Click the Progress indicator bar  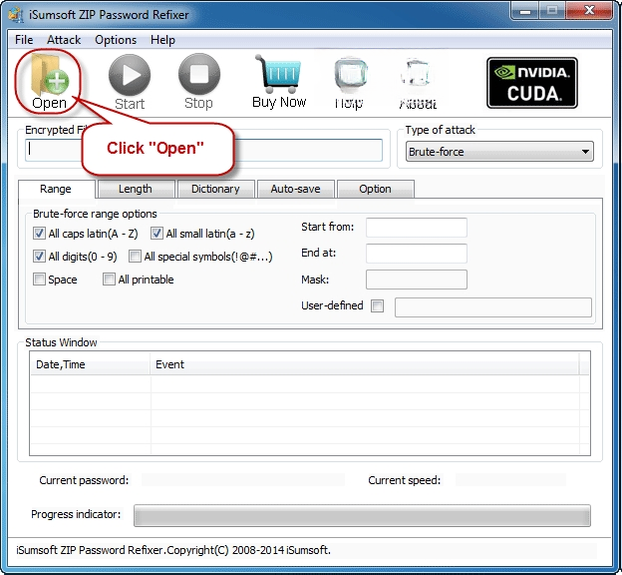(x=362, y=516)
